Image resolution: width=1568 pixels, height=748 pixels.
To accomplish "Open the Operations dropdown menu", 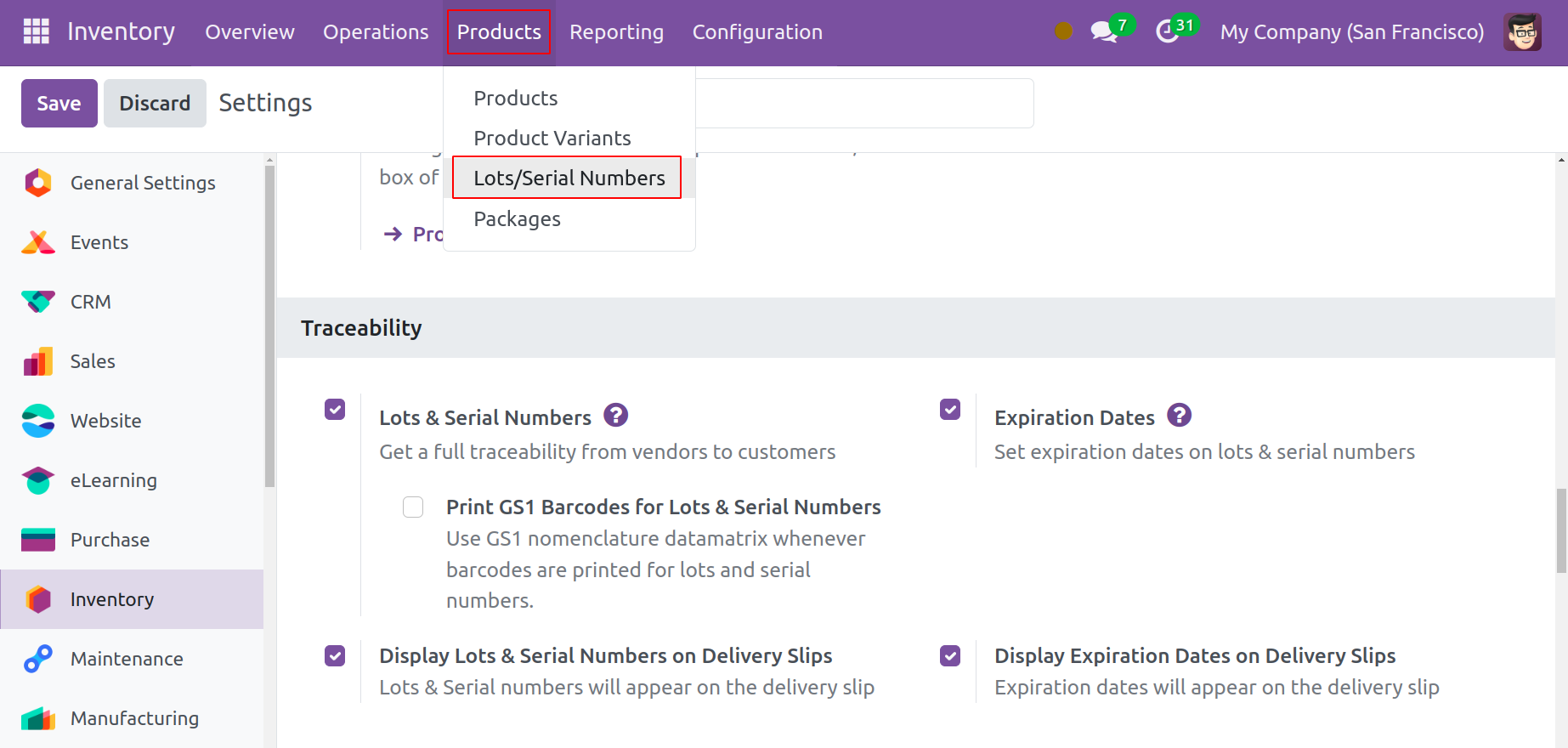I will [376, 32].
